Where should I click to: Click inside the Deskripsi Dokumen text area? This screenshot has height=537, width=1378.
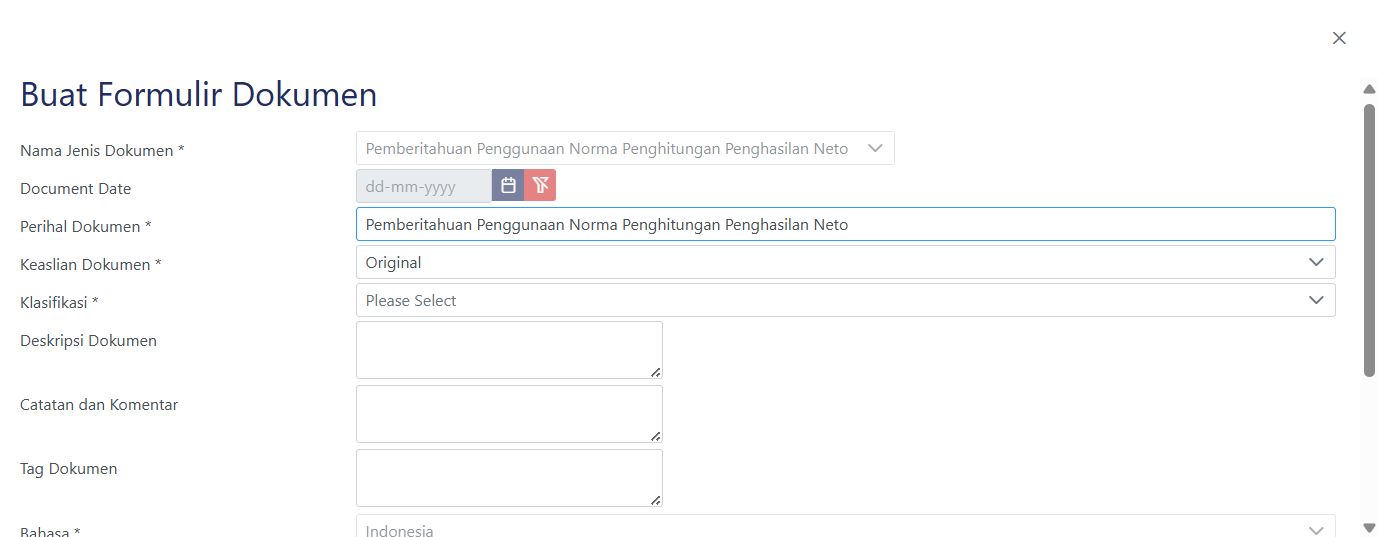coord(508,349)
